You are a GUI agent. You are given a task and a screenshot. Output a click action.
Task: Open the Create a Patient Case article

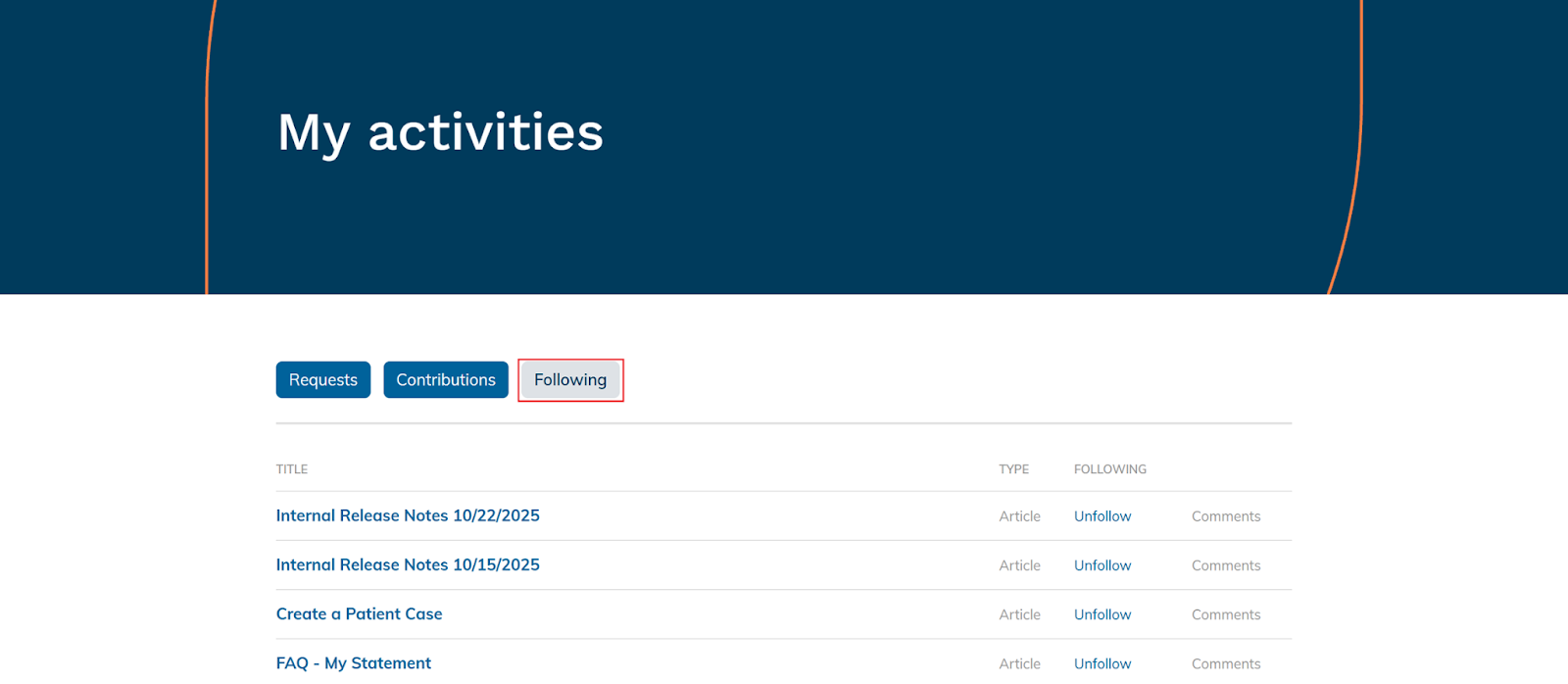coord(359,614)
